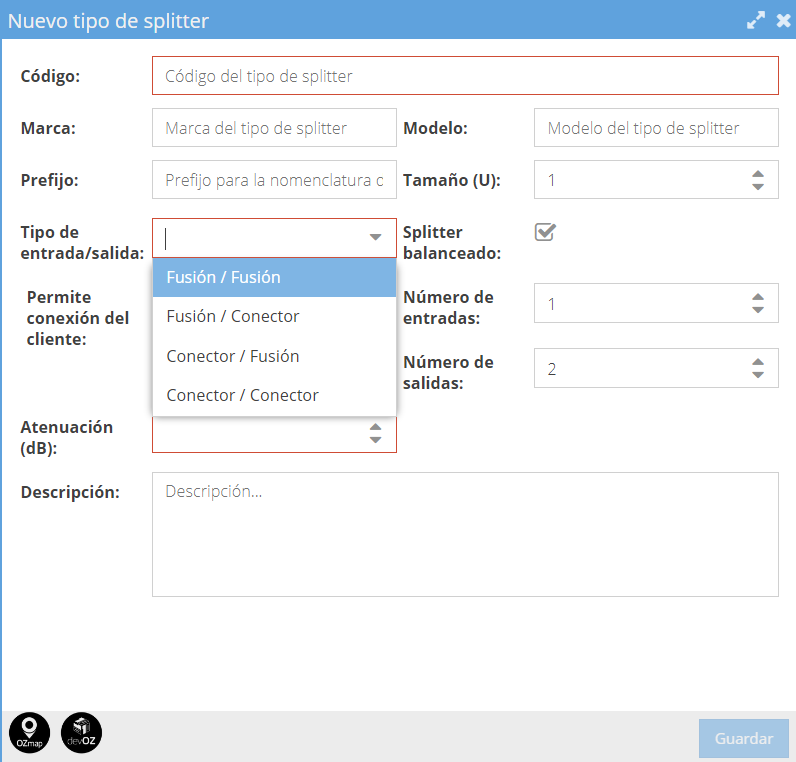Screen dimensions: 796x762
Task: Focus the Código input field
Action: point(465,76)
